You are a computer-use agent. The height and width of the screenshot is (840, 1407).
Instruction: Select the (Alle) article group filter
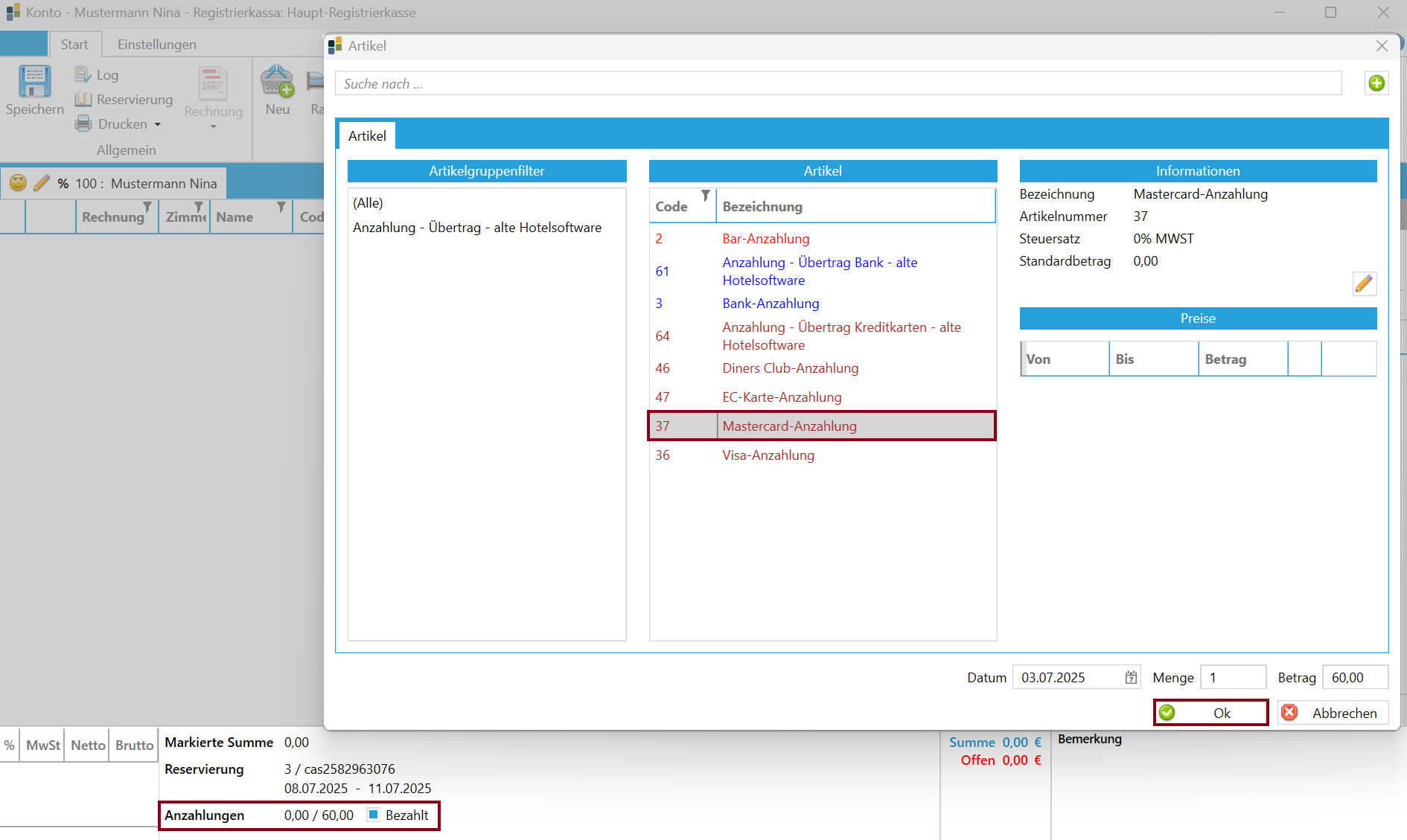click(x=487, y=202)
